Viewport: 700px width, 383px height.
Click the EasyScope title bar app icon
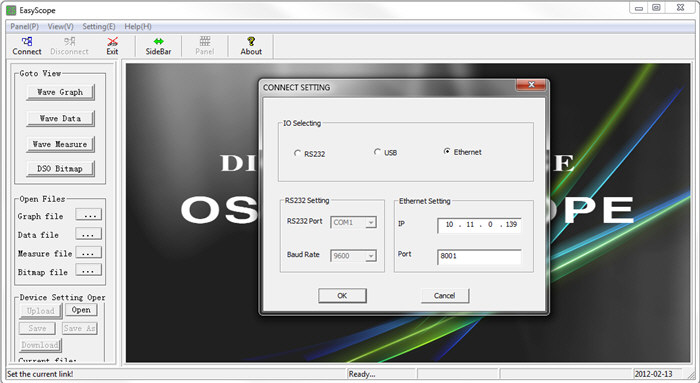click(x=11, y=10)
